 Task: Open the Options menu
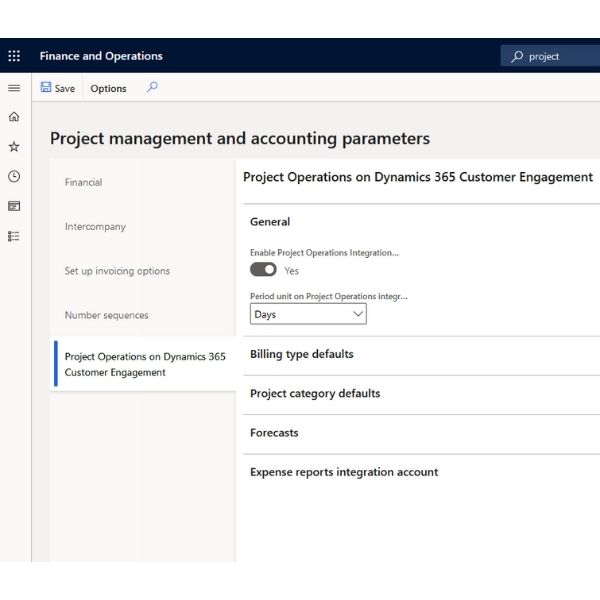tap(108, 88)
